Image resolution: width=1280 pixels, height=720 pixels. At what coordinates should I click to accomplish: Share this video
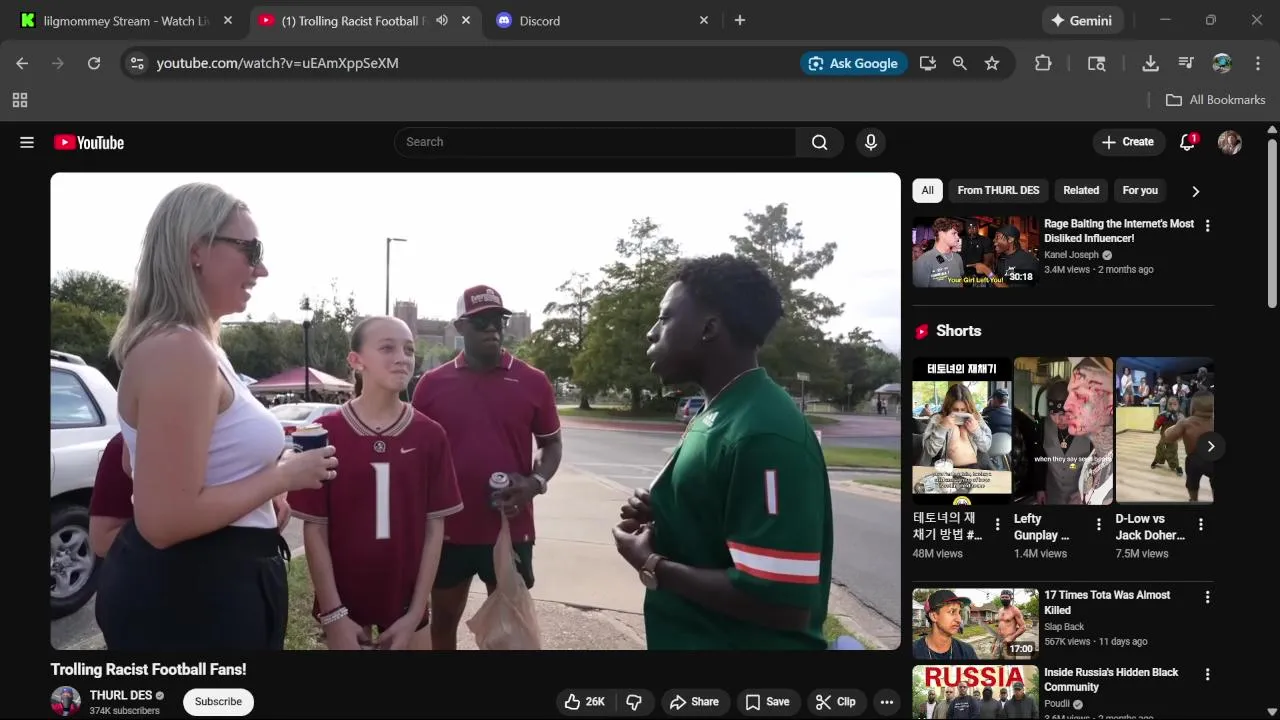694,702
